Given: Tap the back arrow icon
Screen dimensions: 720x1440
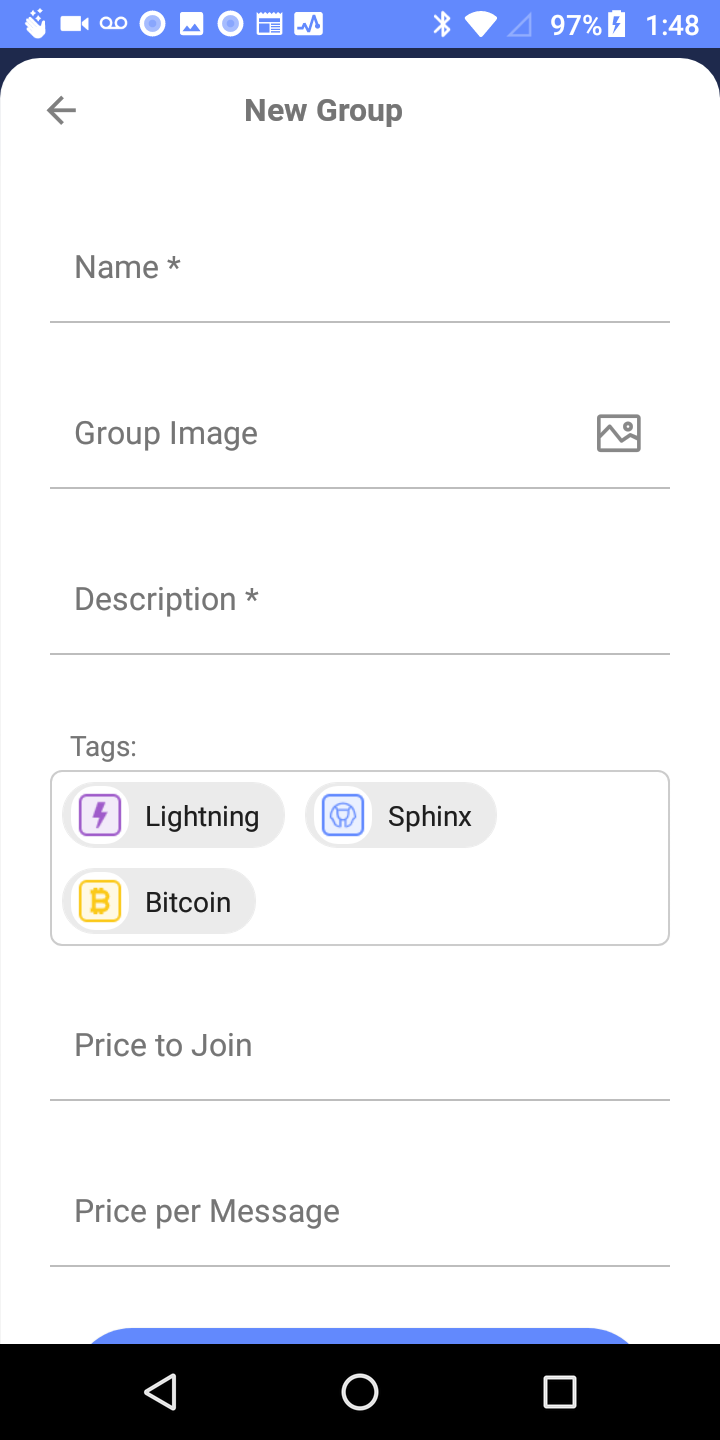Looking at the screenshot, I should pyautogui.click(x=61, y=110).
